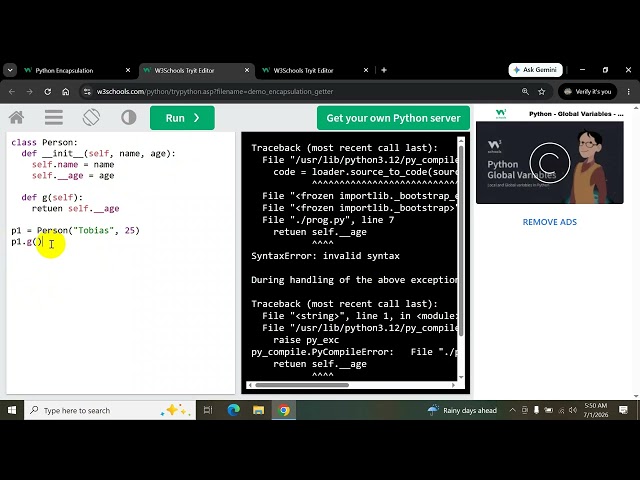Open a new browser tab
This screenshot has height=480, width=640.
pos(384,70)
